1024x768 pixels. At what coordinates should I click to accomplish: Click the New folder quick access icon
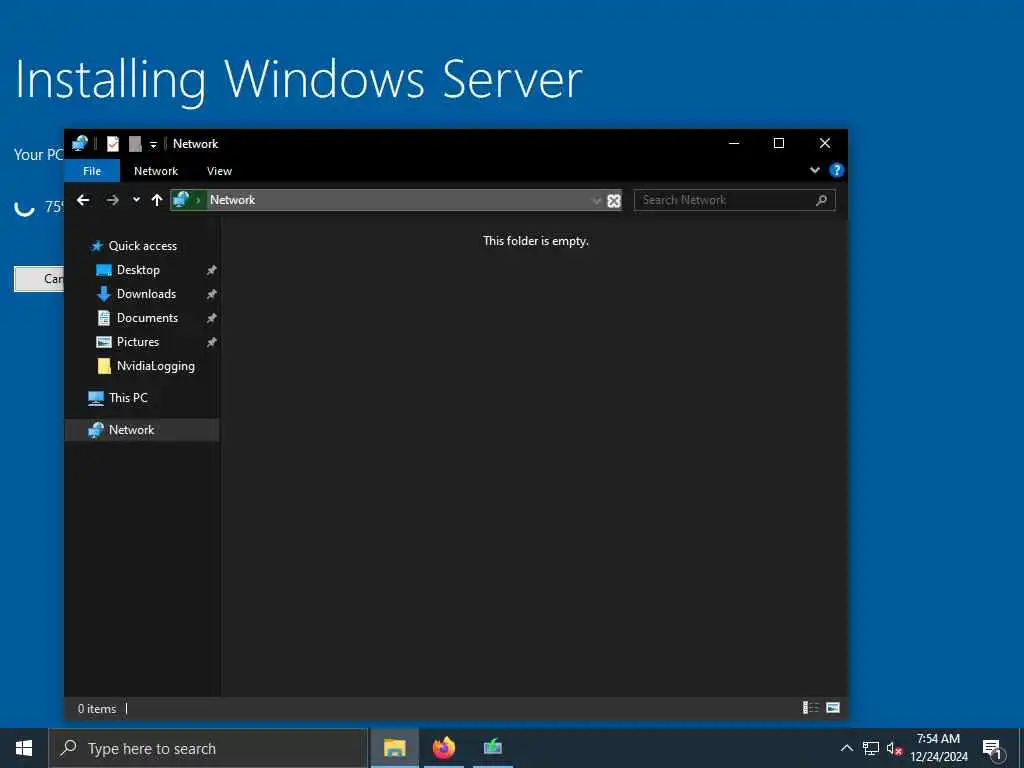(135, 144)
